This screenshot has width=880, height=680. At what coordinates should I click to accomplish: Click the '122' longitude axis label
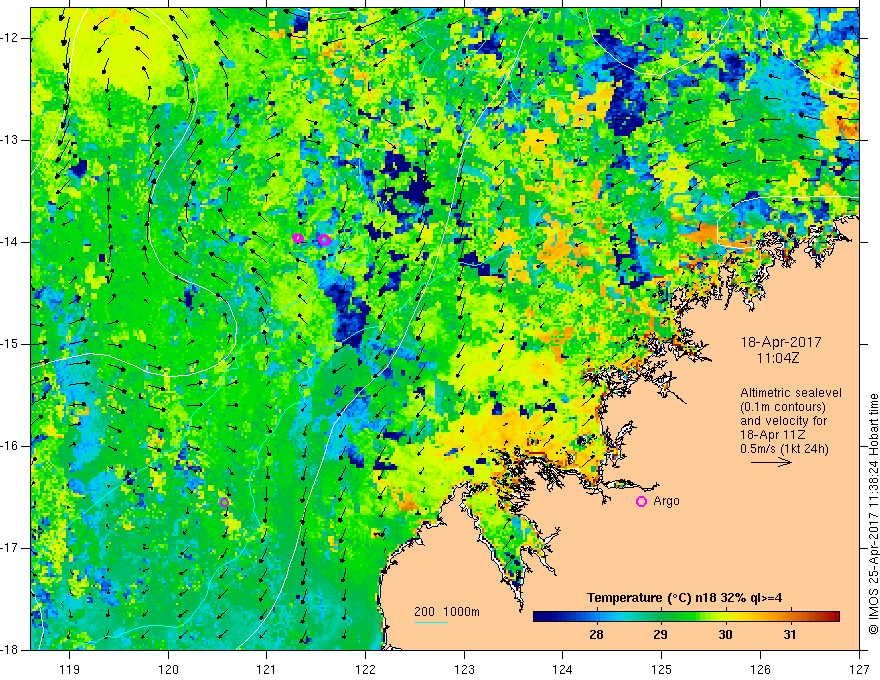(x=365, y=669)
